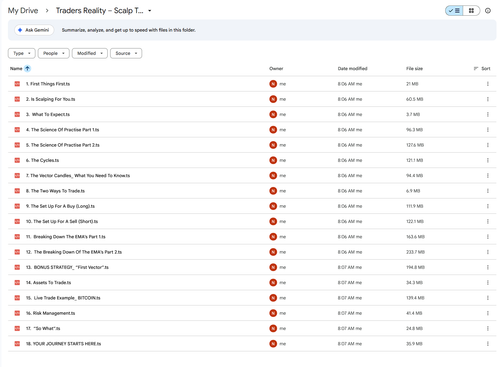Open the People filter dropdown
Image resolution: width=500 pixels, height=367 pixels.
click(54, 53)
